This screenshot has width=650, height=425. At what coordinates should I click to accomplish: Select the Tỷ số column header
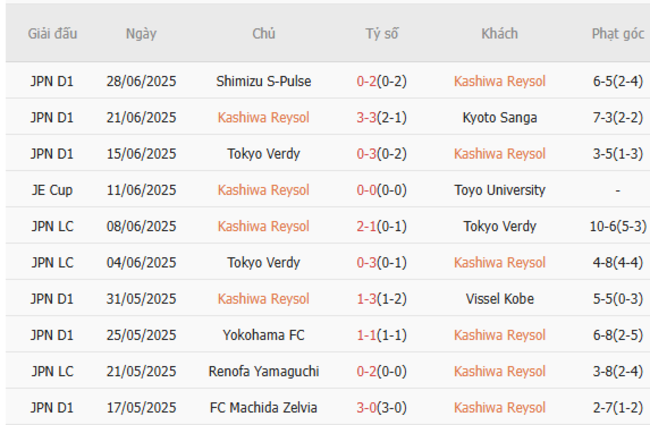[x=381, y=33]
